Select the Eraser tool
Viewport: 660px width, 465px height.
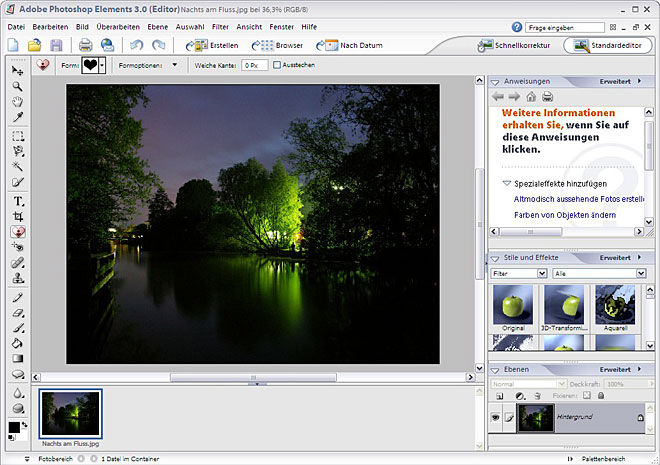click(x=18, y=313)
